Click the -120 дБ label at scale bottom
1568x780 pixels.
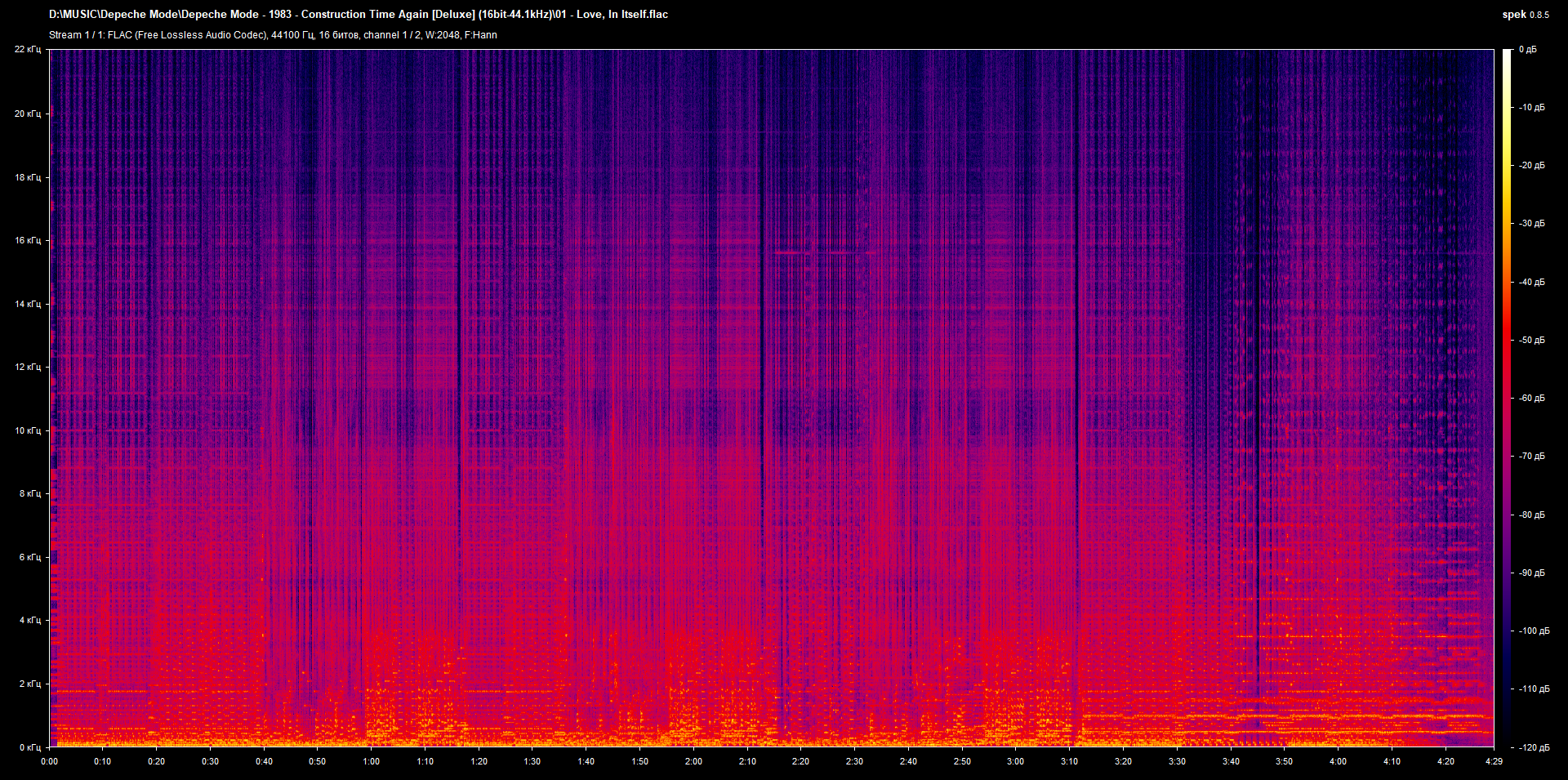[1535, 746]
